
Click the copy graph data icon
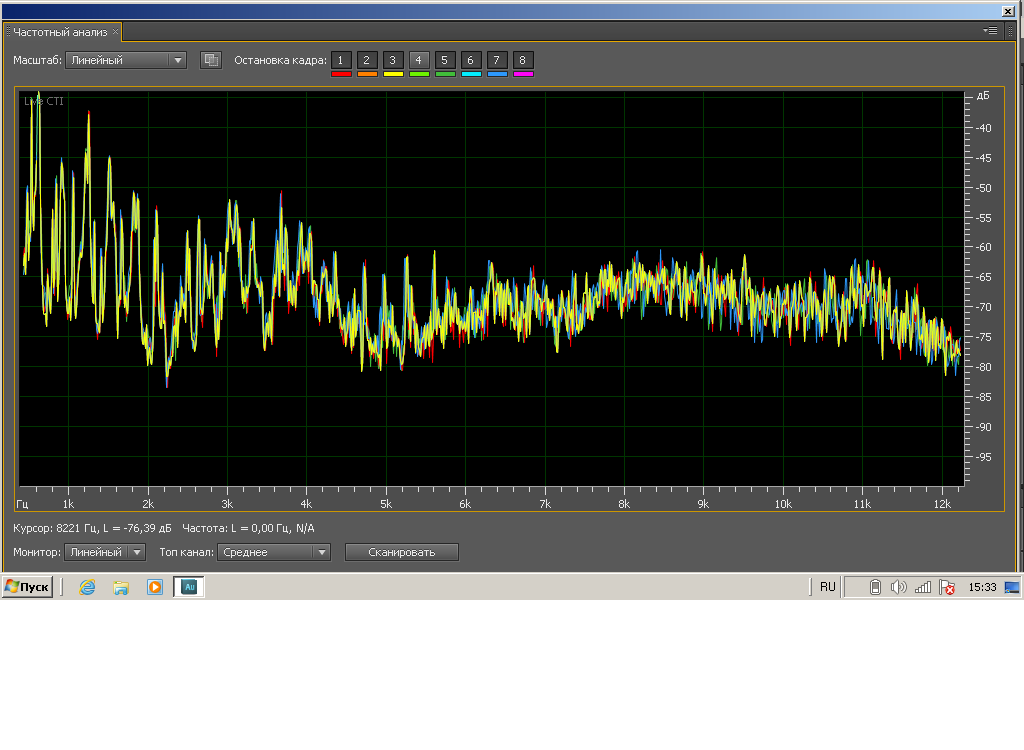coord(210,60)
